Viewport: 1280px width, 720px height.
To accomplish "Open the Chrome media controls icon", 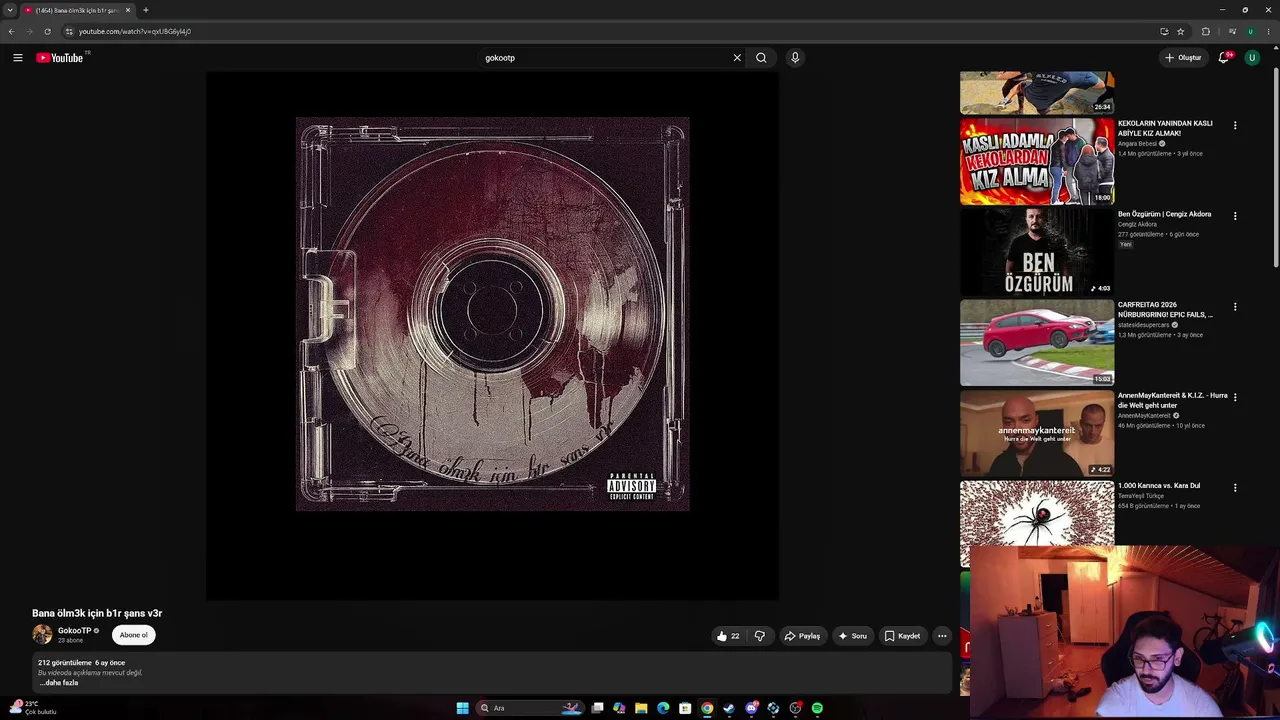I will pos(1232,31).
